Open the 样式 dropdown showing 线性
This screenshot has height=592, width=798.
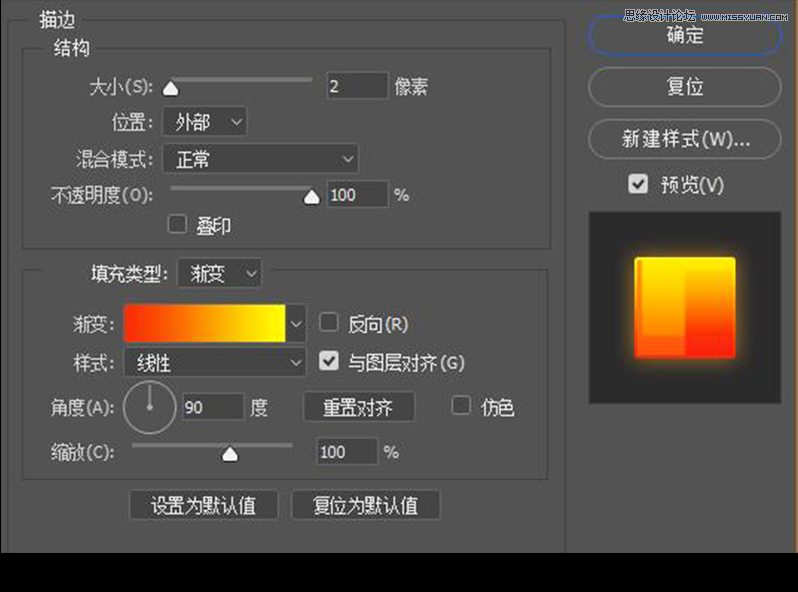(214, 363)
